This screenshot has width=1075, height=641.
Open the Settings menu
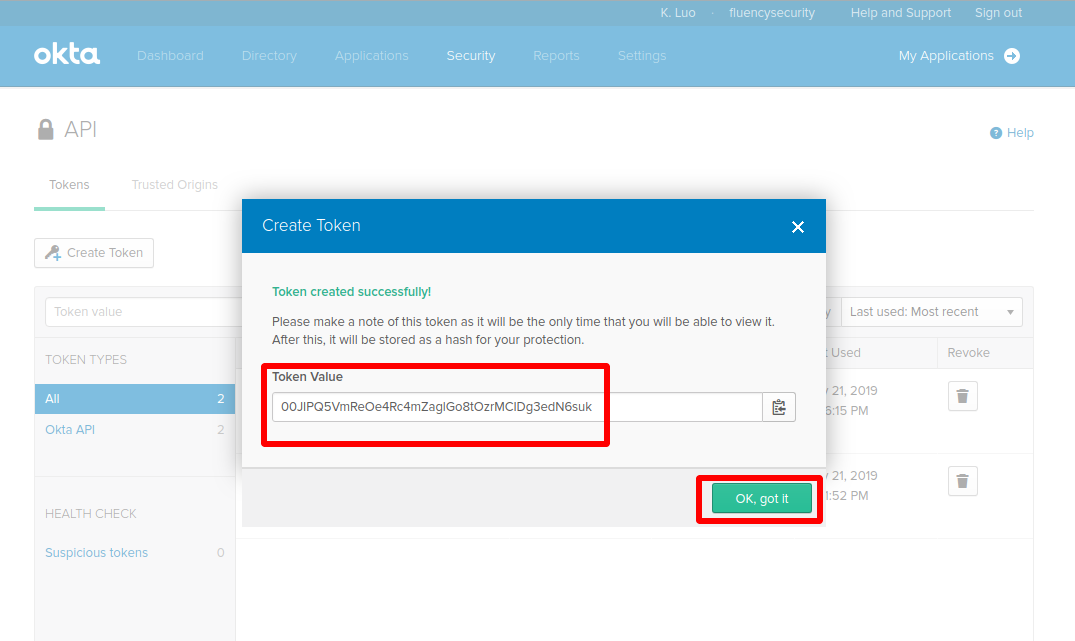(x=642, y=56)
